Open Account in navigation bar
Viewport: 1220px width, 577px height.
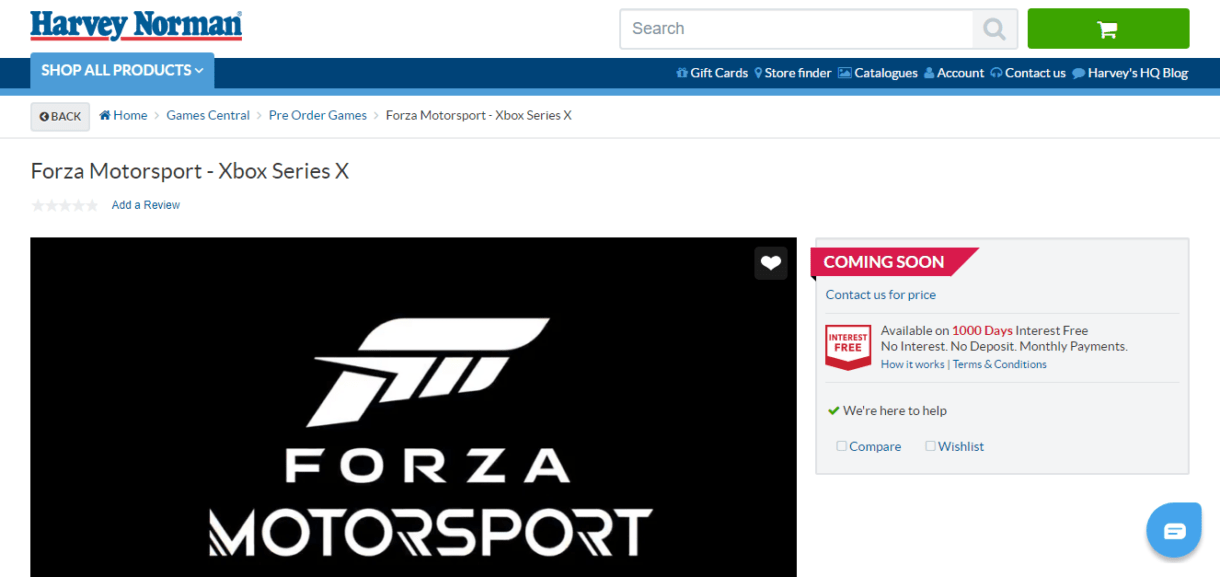(x=954, y=73)
